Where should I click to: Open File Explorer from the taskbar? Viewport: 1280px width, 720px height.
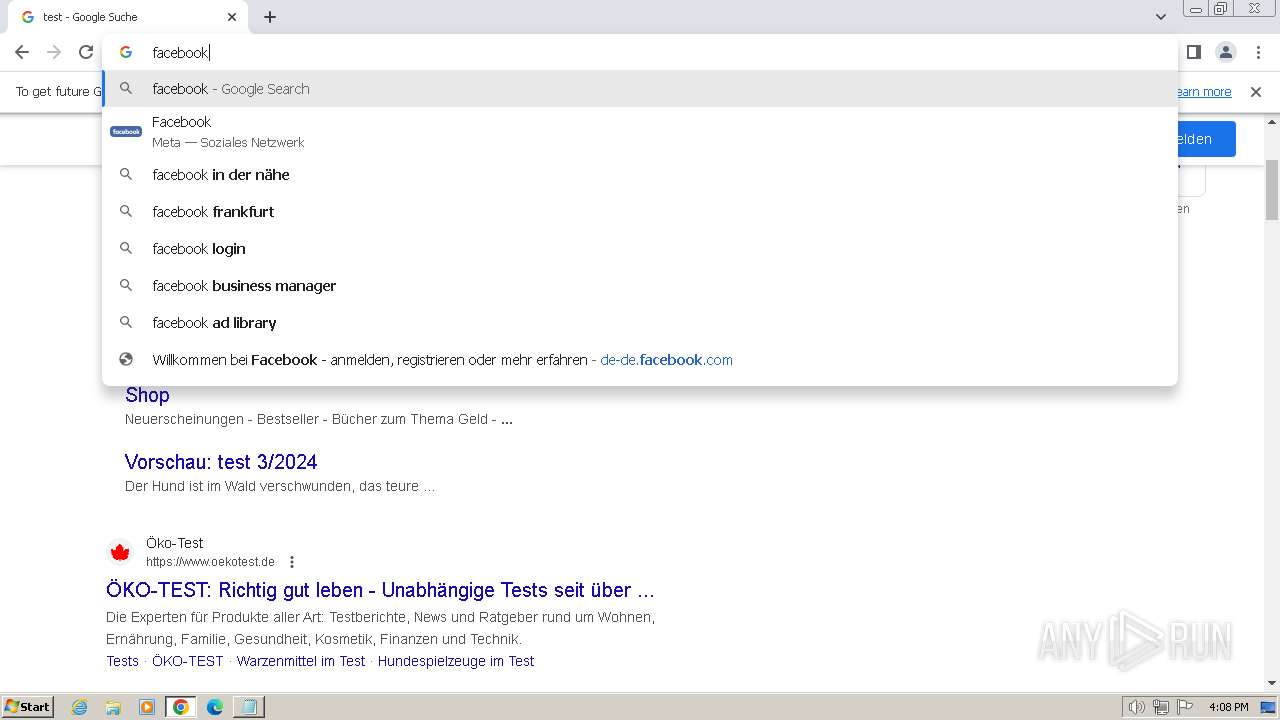click(113, 707)
